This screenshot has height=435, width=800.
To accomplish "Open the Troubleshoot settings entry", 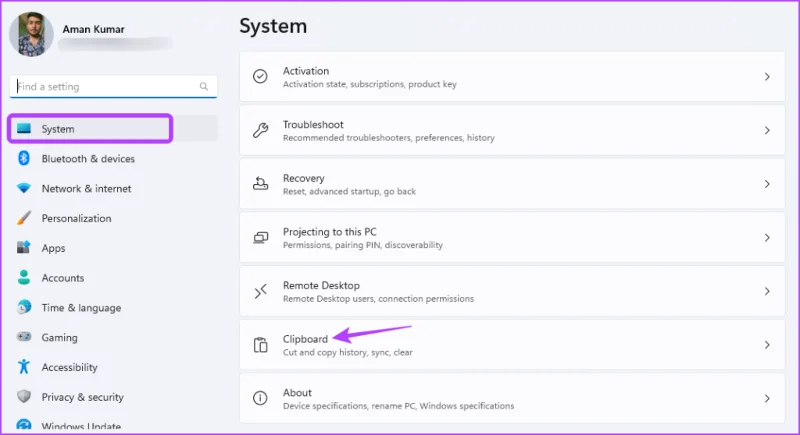I will (x=512, y=130).
